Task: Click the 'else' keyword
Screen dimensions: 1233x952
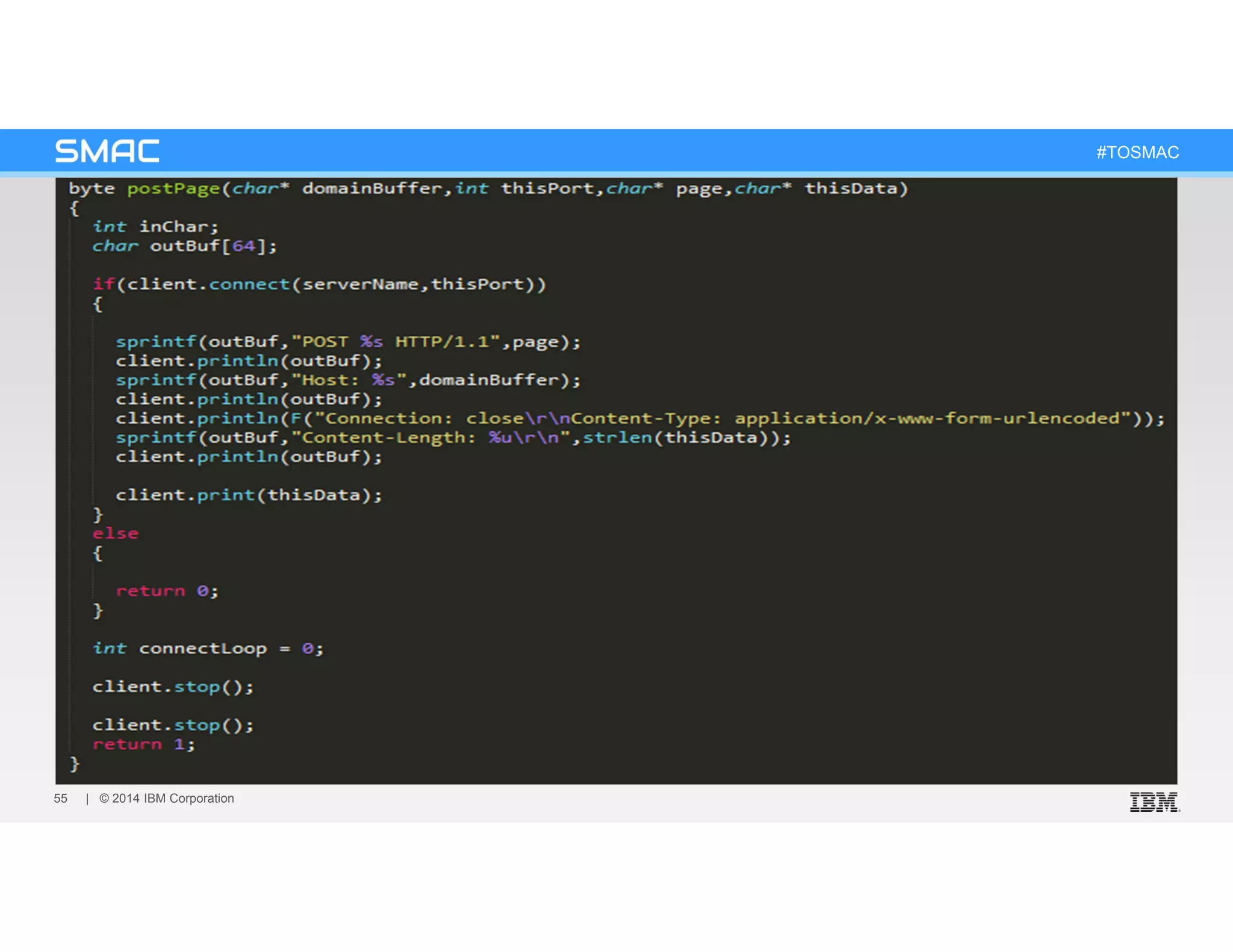Action: [116, 534]
